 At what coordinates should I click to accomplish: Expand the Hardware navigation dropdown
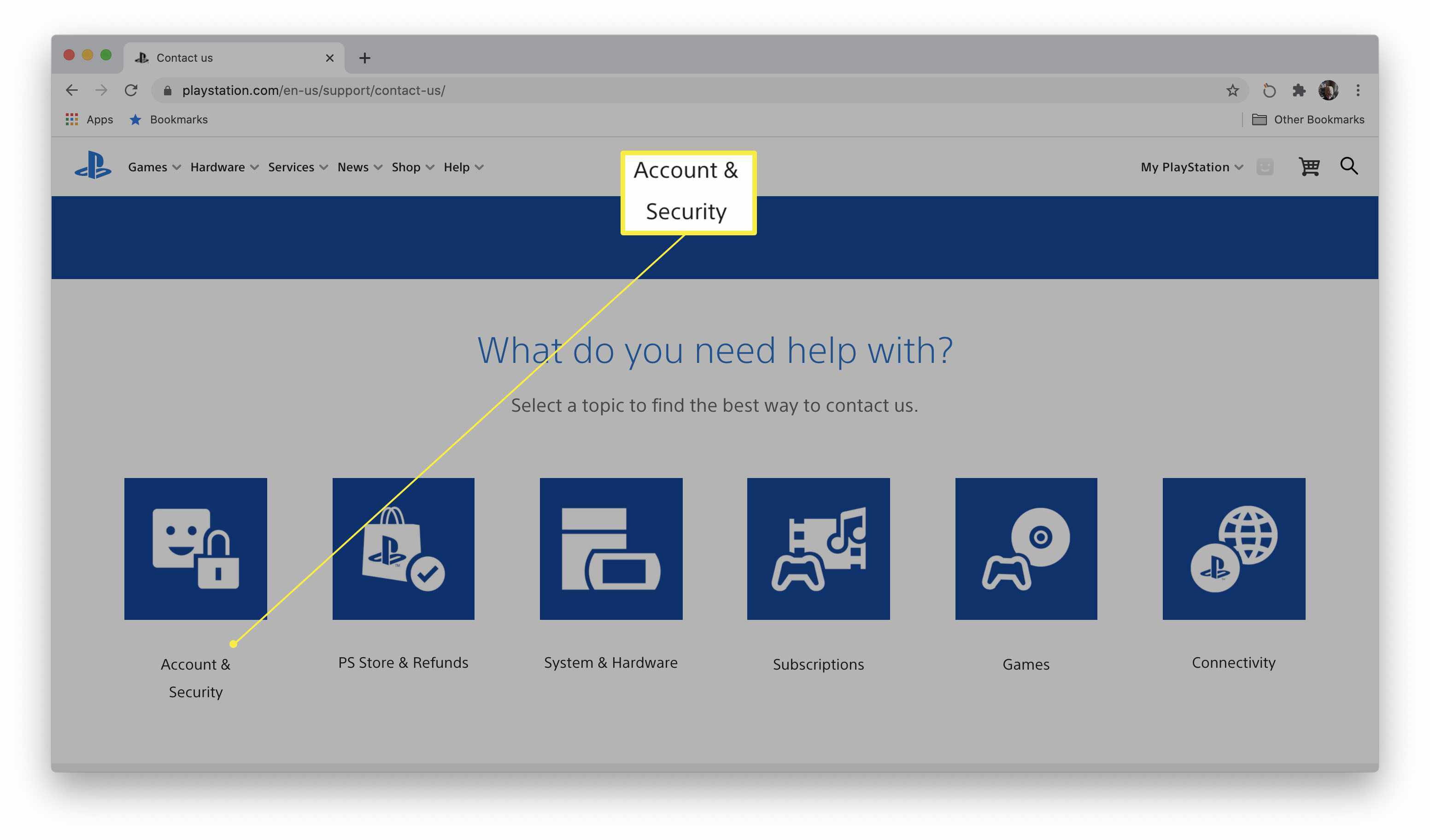coord(224,166)
